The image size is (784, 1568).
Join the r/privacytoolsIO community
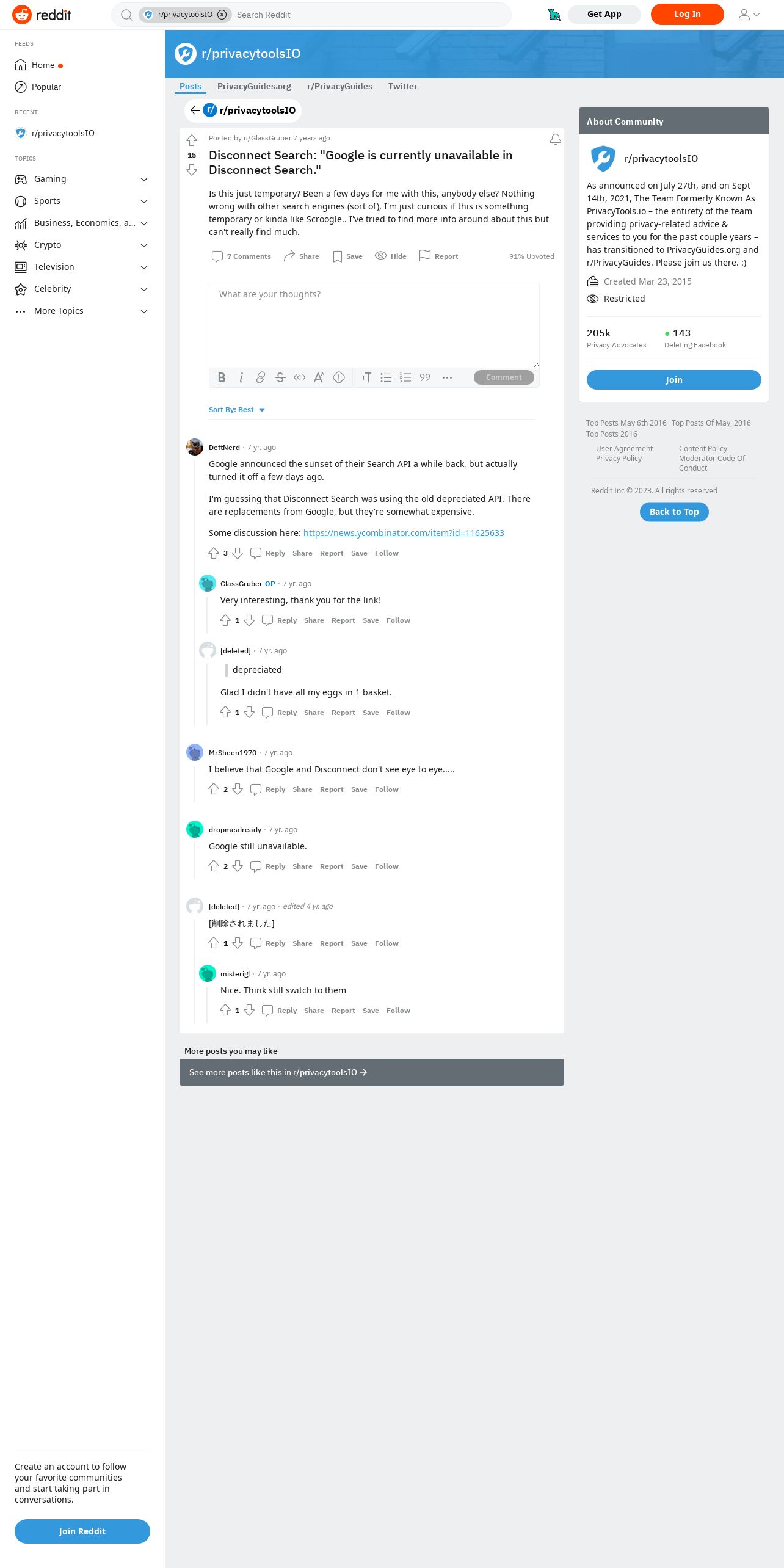674,380
